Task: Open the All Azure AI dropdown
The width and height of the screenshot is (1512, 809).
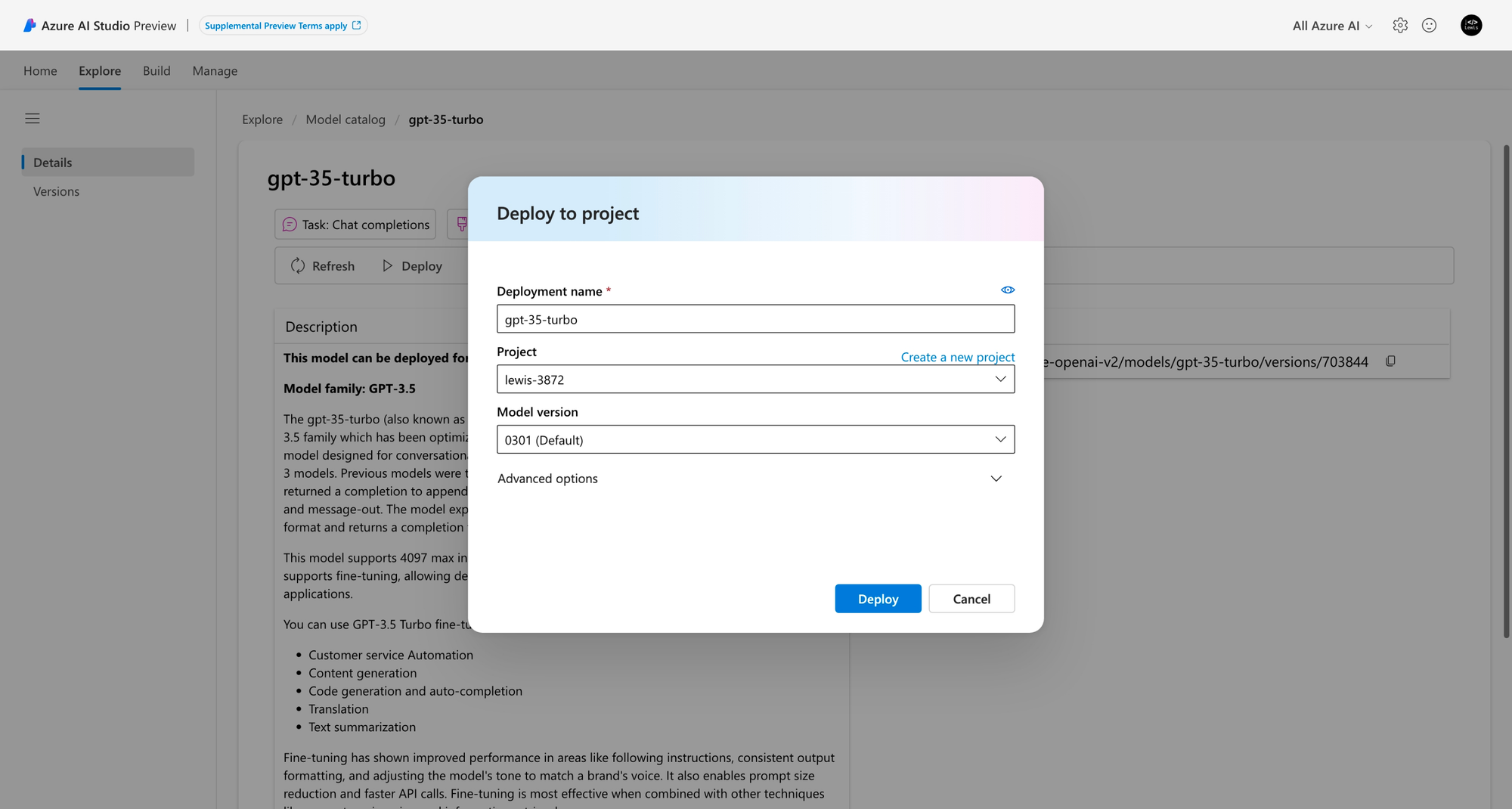Action: [1332, 26]
